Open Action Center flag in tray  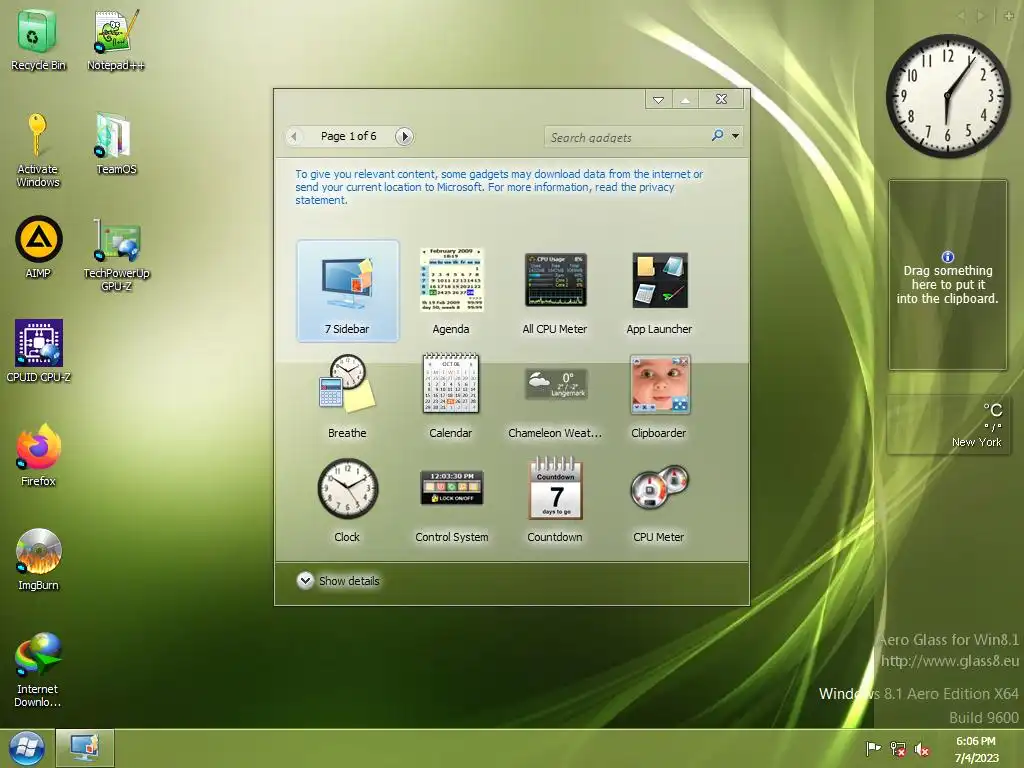tap(873, 748)
